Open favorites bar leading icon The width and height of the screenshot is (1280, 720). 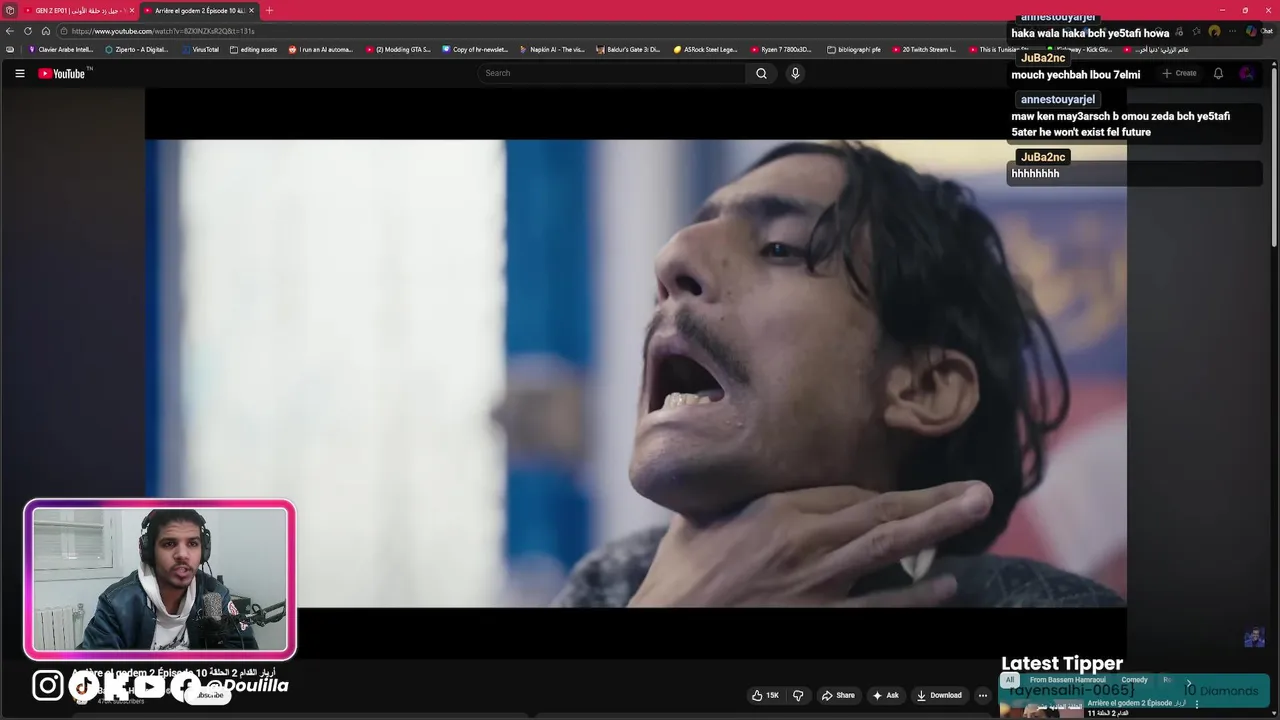[x=10, y=49]
